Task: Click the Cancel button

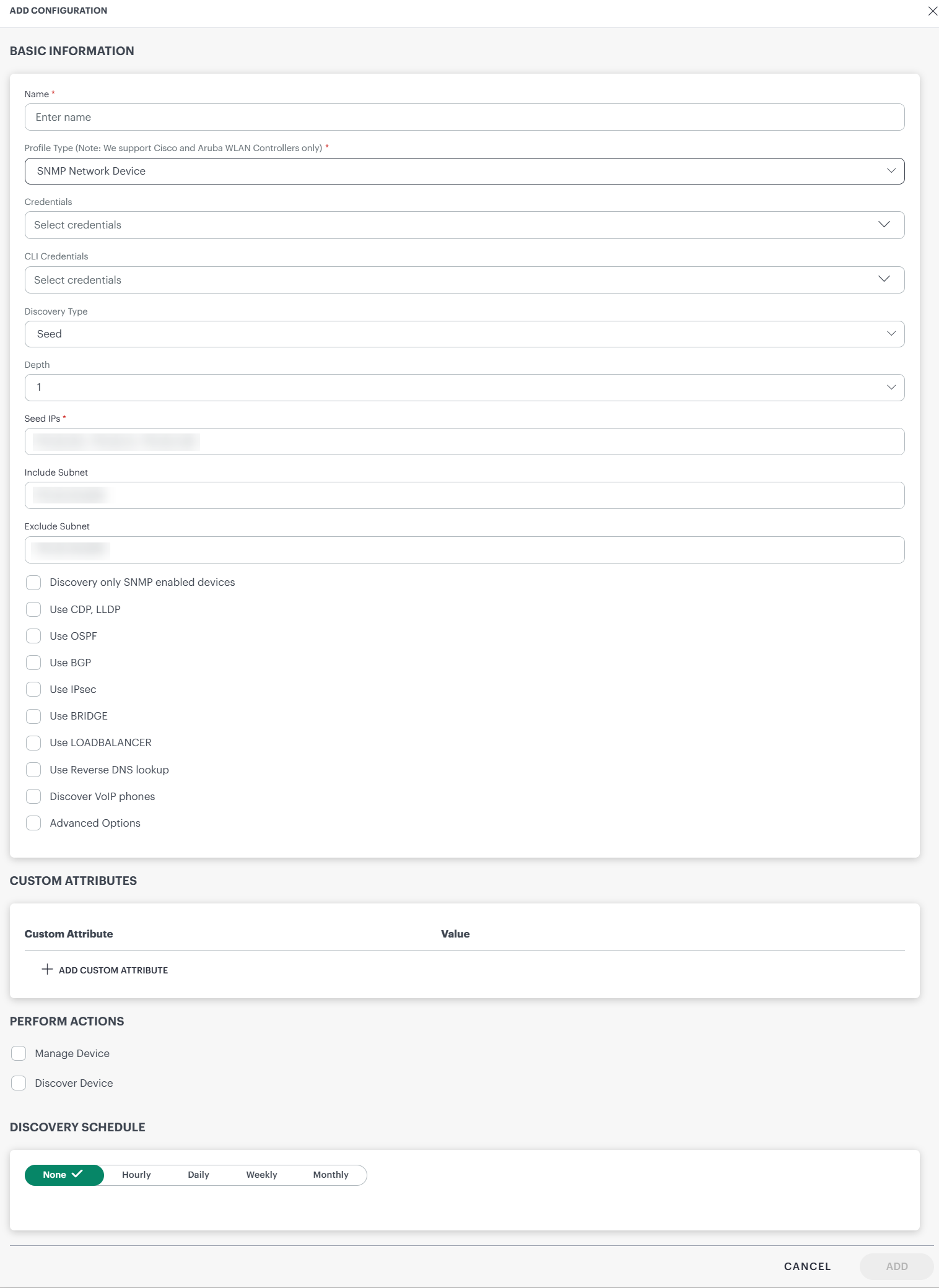Action: coord(806,1266)
